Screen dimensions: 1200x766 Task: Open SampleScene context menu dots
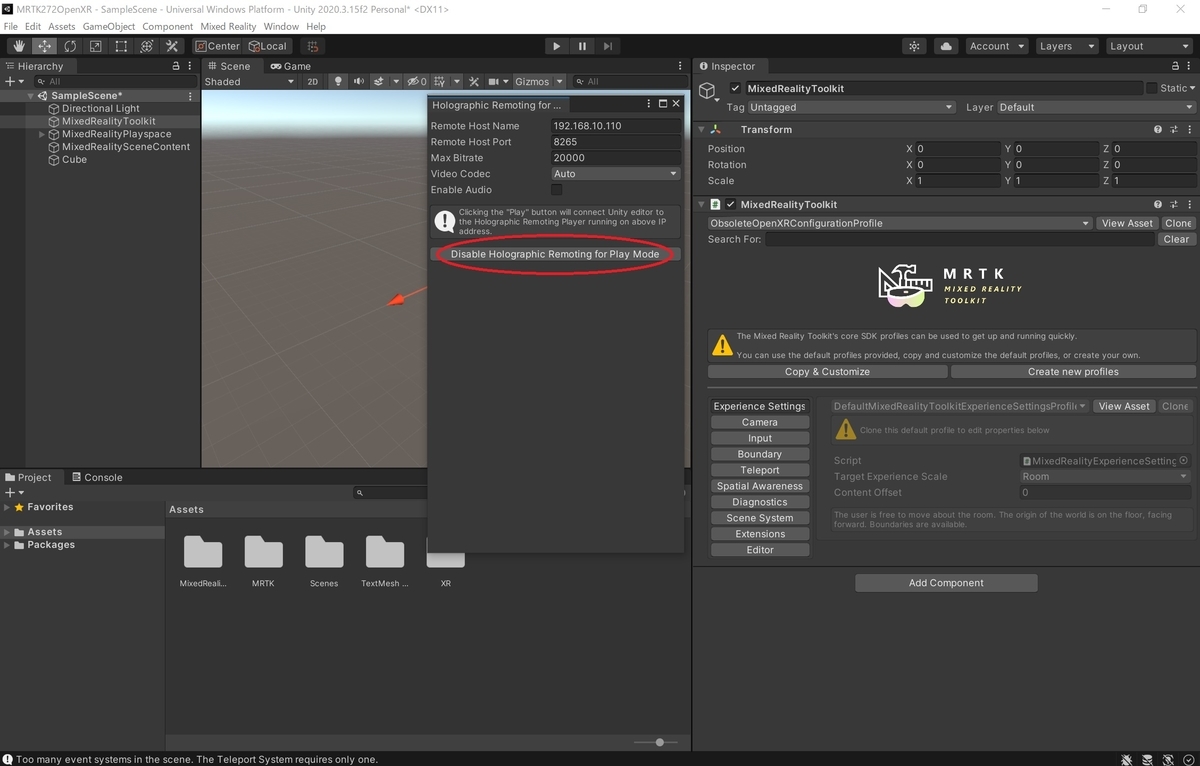point(190,96)
